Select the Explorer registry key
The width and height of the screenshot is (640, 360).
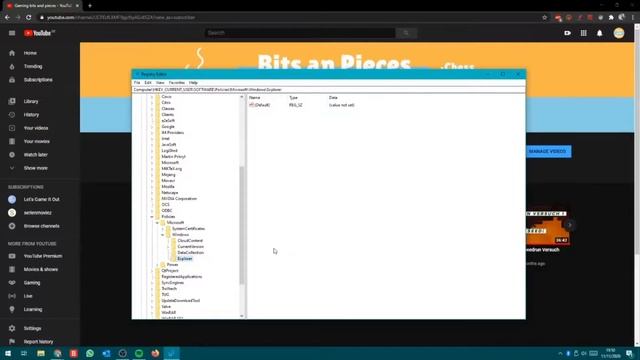[184, 259]
